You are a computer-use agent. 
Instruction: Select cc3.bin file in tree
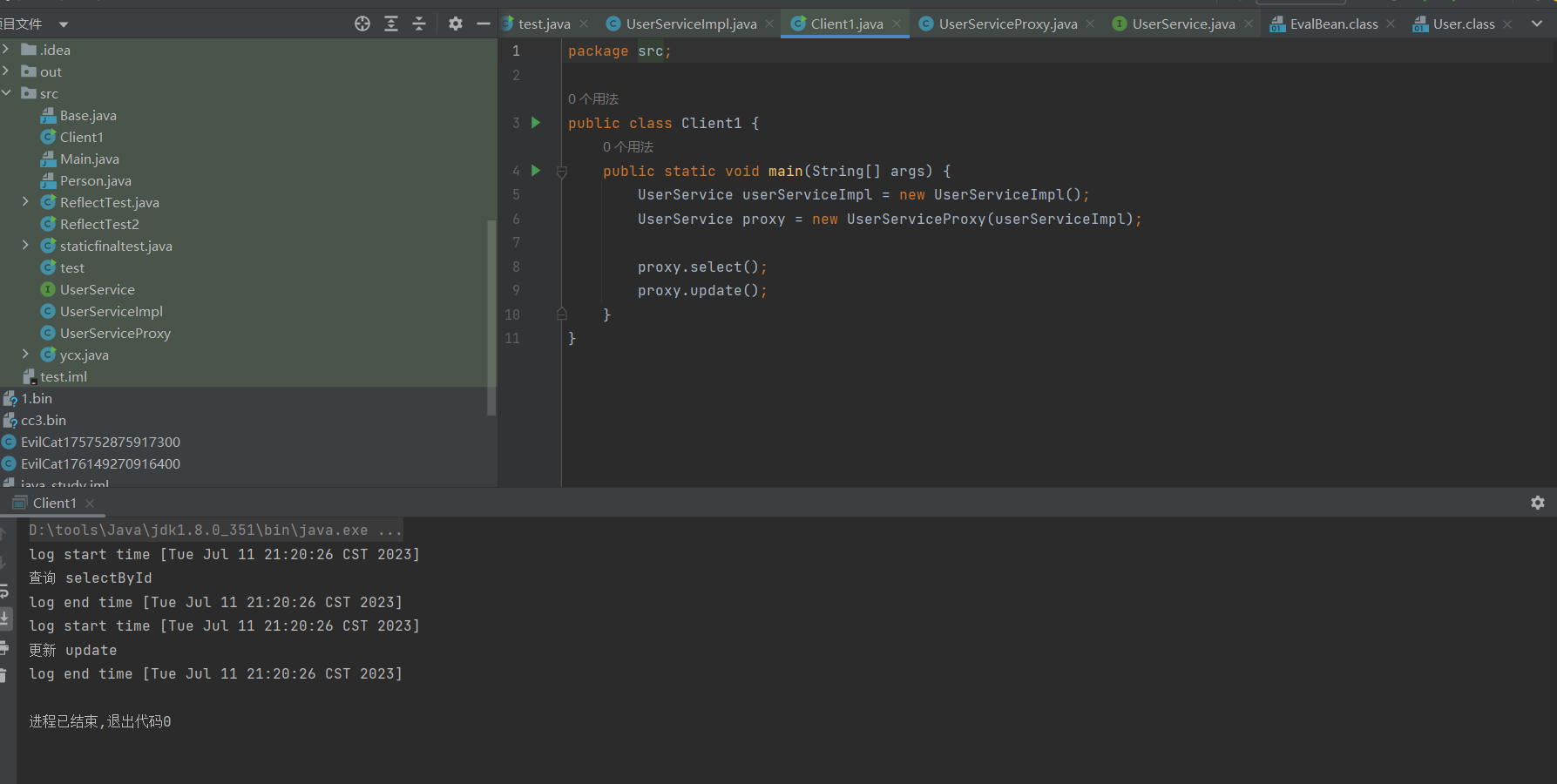pos(43,420)
